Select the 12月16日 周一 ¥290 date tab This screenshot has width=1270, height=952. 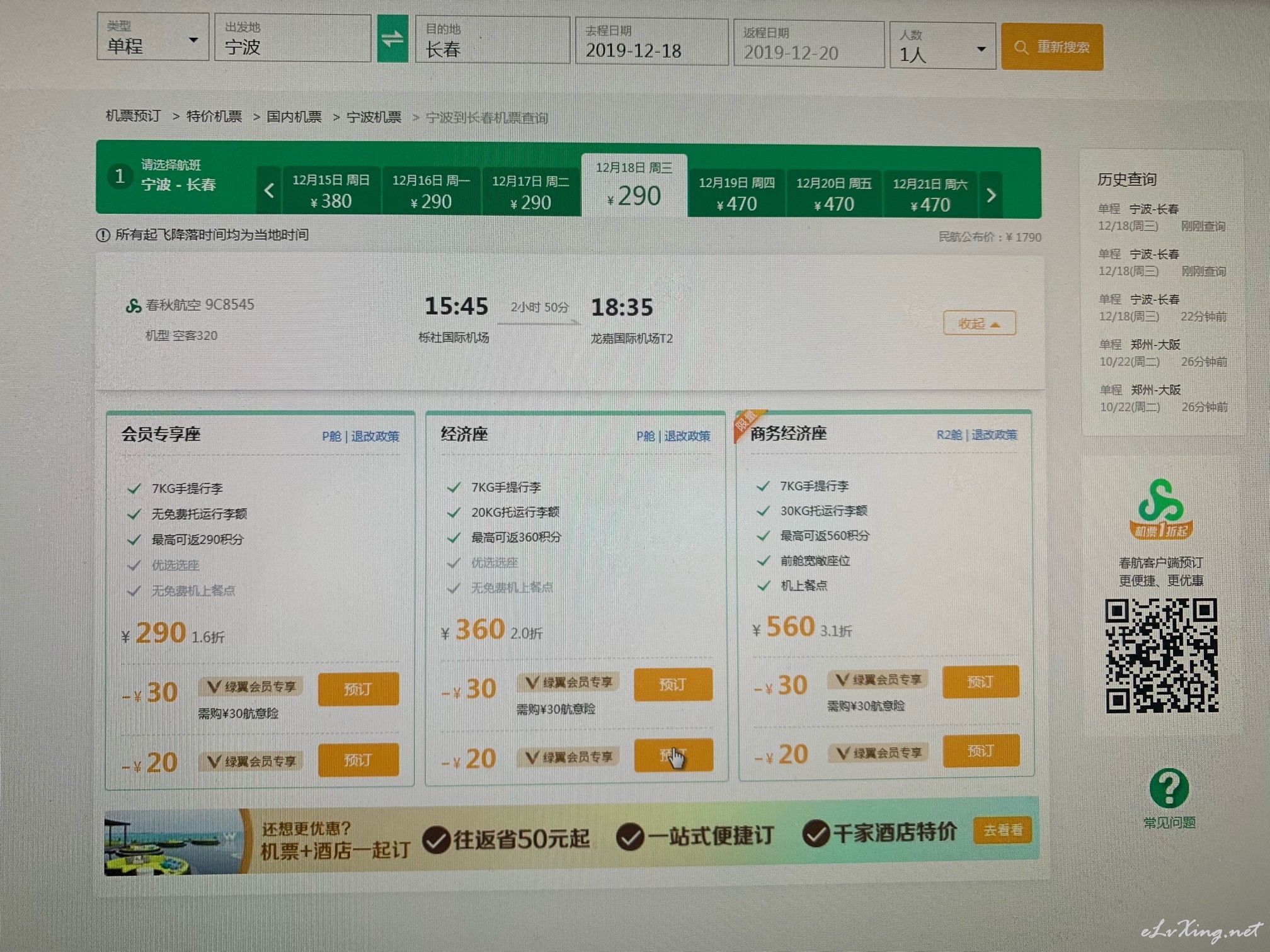click(x=431, y=191)
